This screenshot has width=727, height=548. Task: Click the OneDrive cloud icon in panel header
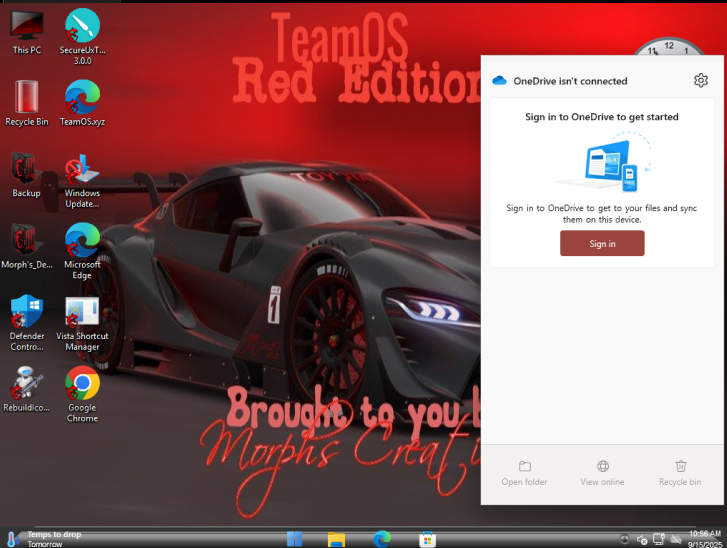tap(499, 81)
